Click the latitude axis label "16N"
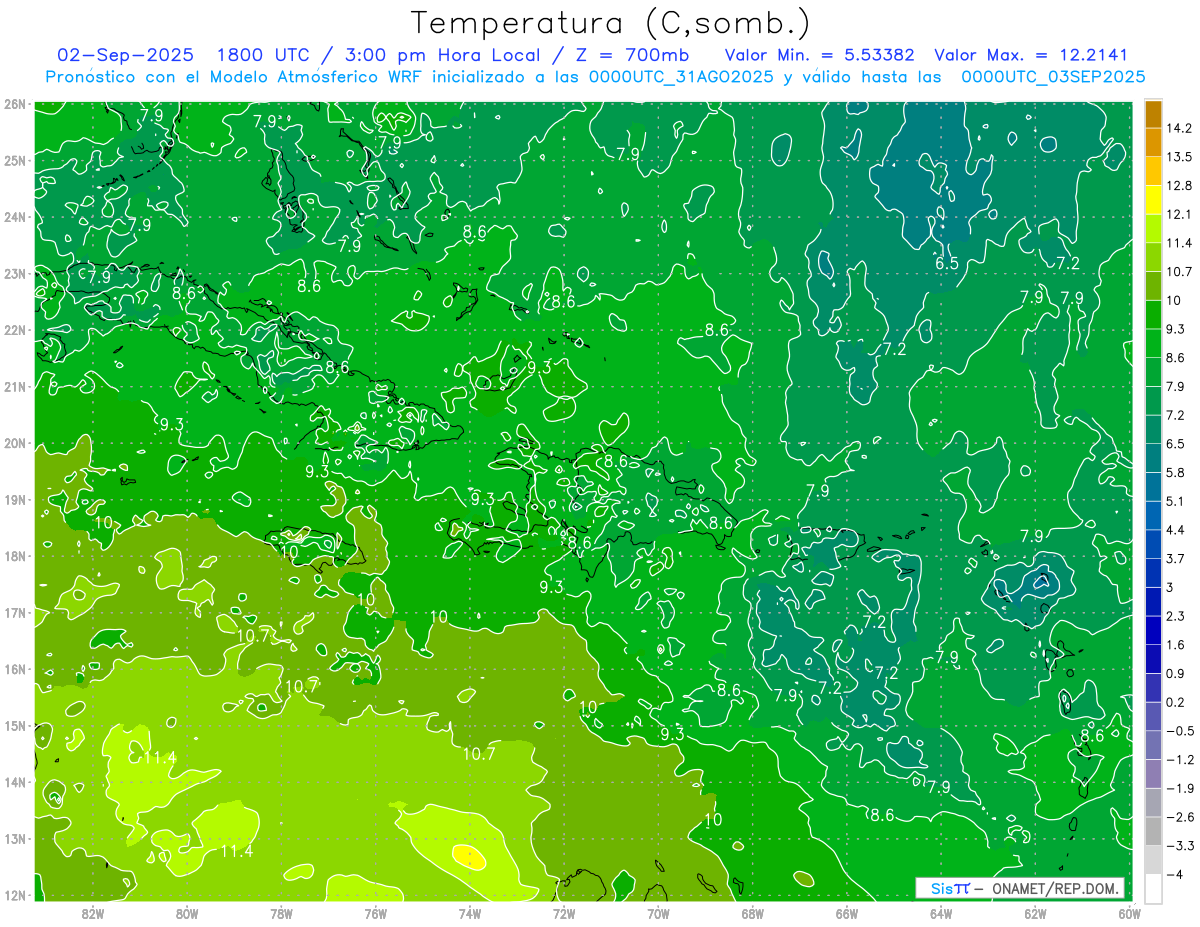The width and height of the screenshot is (1200, 927). (x=15, y=669)
